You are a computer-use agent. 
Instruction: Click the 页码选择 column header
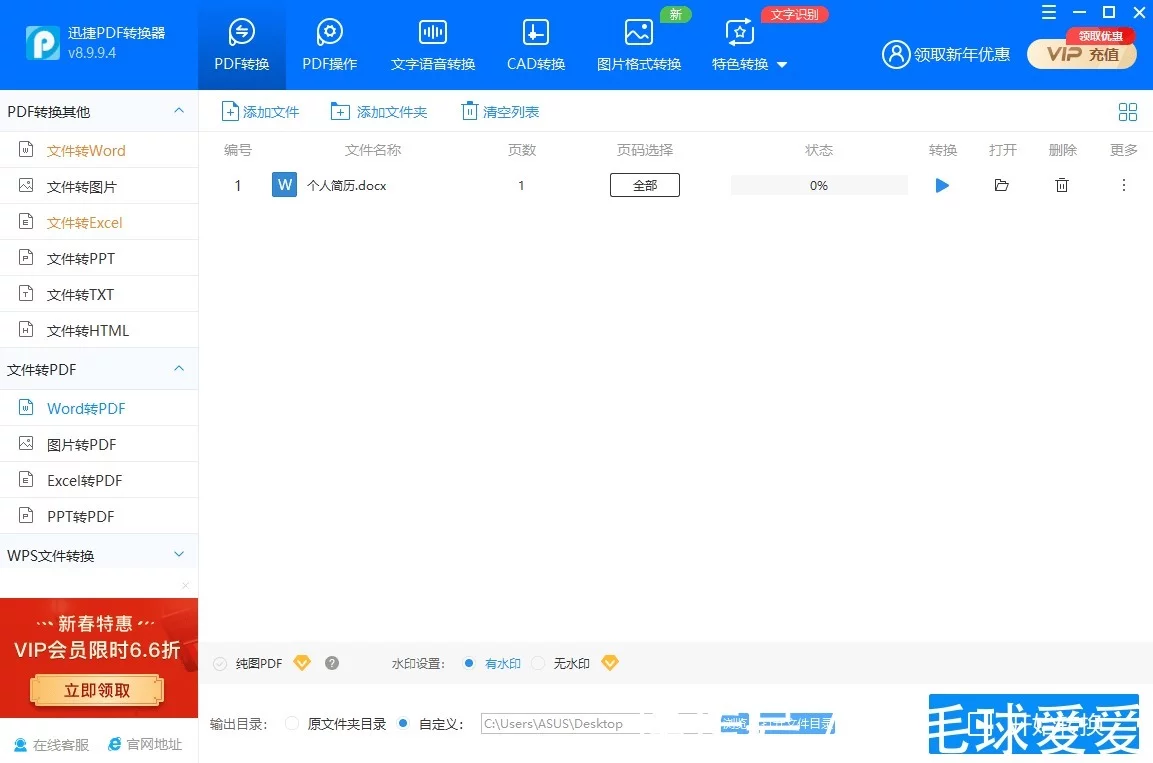click(645, 150)
